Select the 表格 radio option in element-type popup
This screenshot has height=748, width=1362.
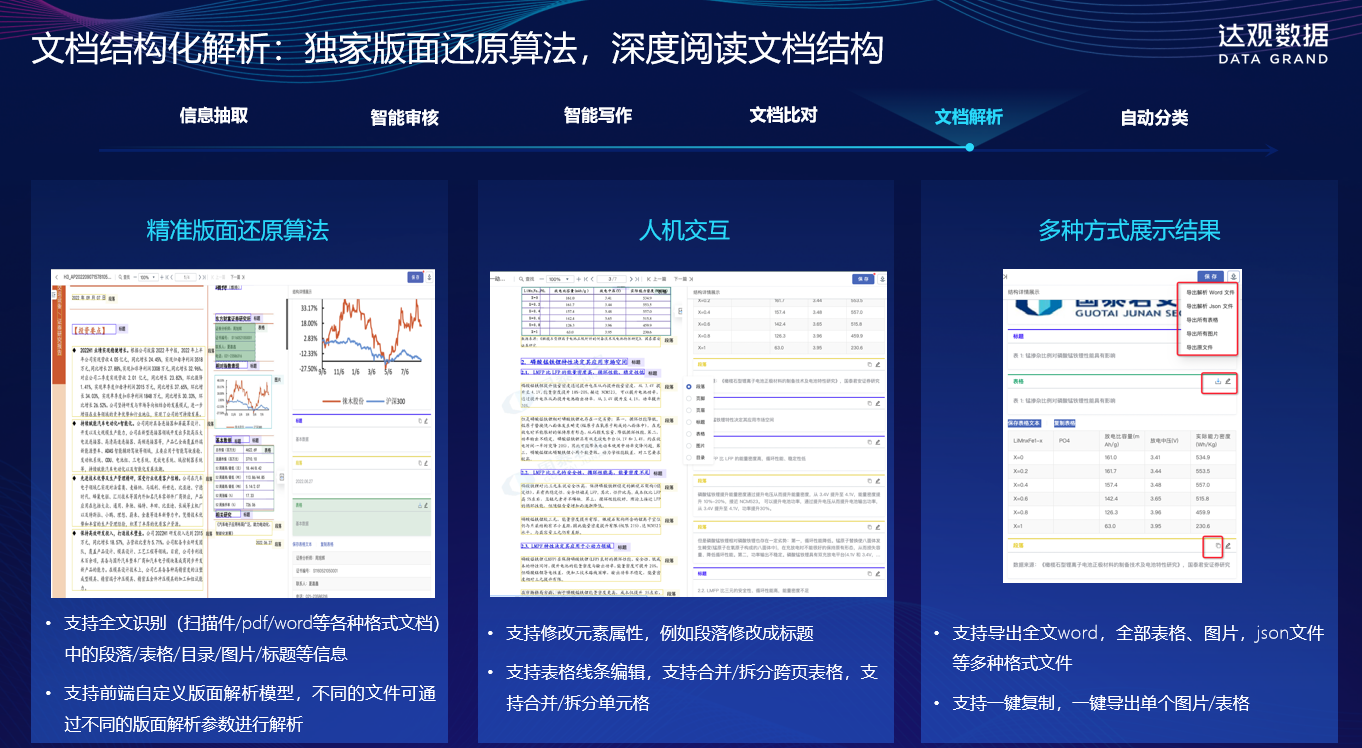tap(689, 433)
